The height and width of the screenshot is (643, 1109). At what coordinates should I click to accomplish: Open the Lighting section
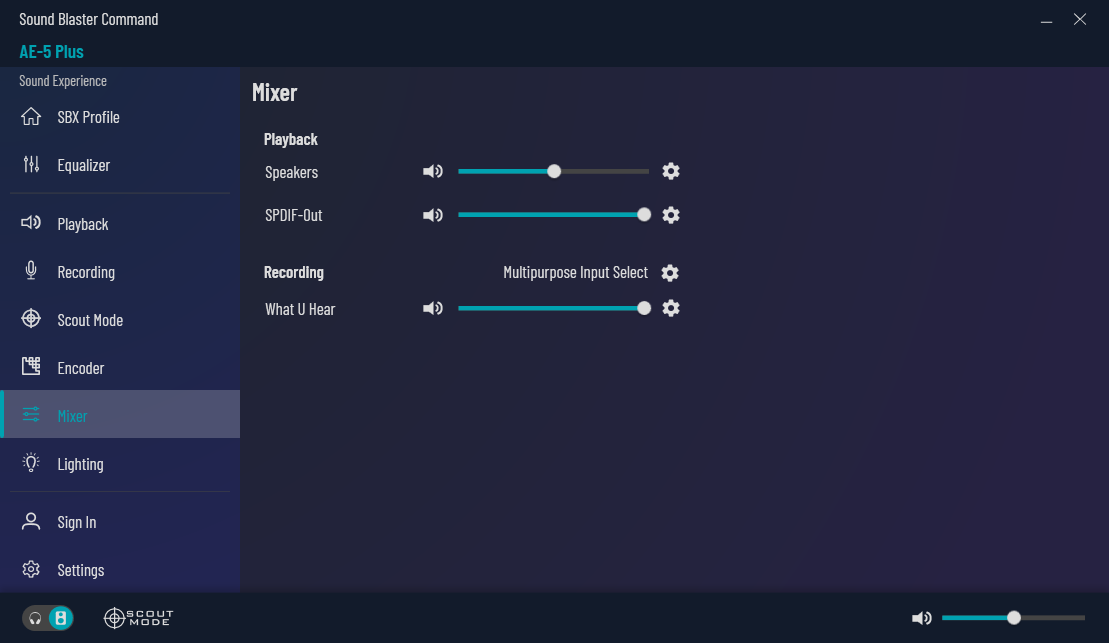click(120, 463)
